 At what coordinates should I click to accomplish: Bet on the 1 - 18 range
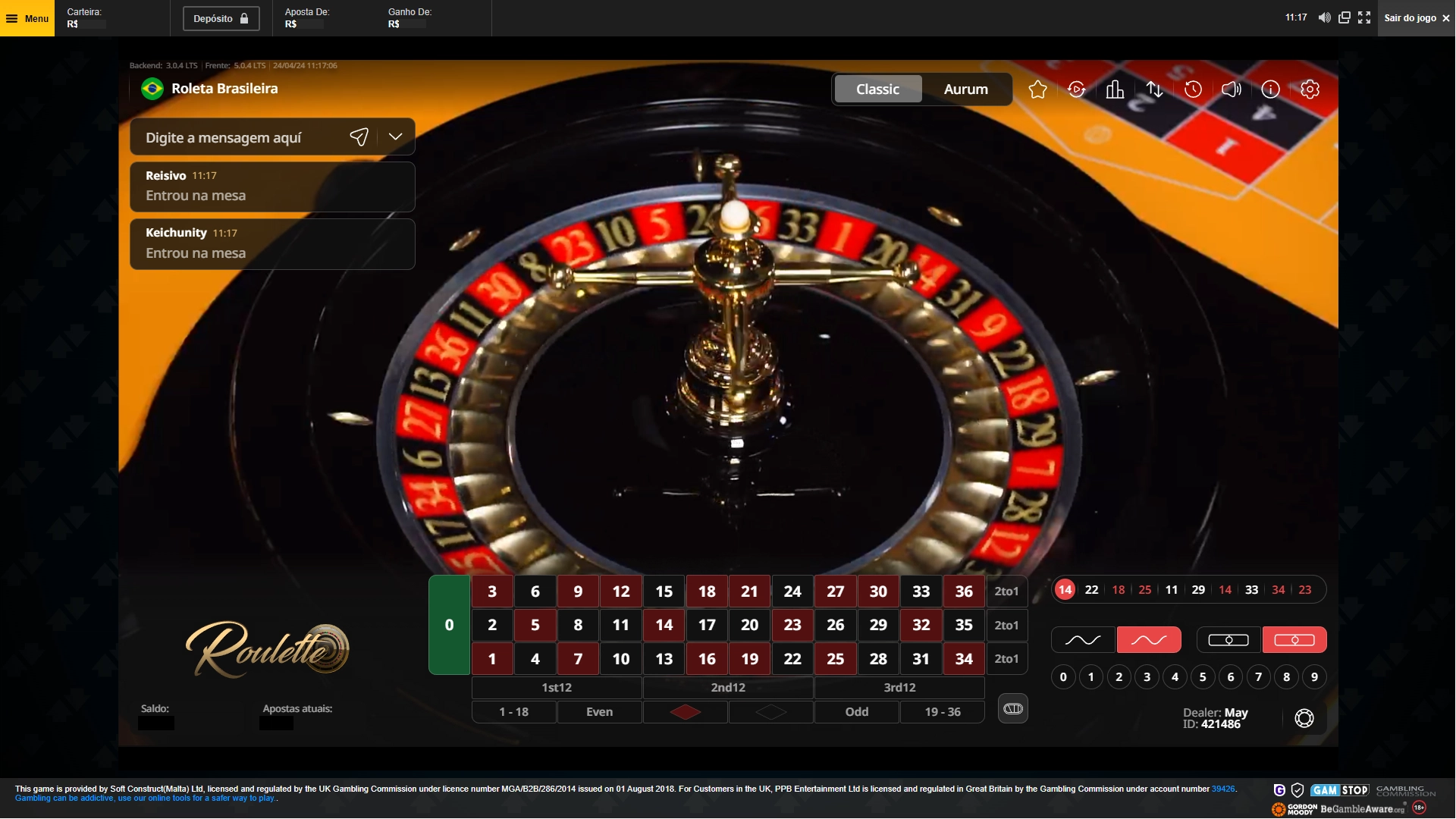click(514, 712)
